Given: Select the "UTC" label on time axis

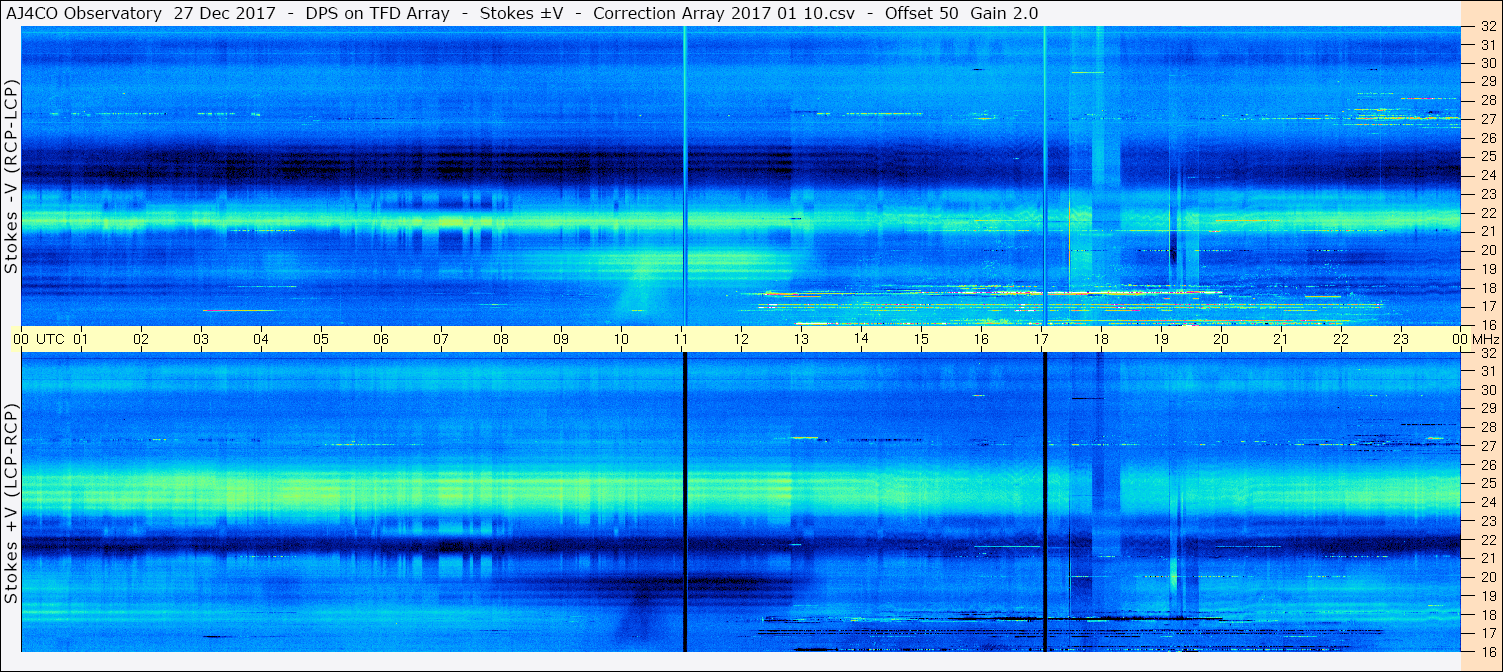Looking at the screenshot, I should [x=50, y=339].
